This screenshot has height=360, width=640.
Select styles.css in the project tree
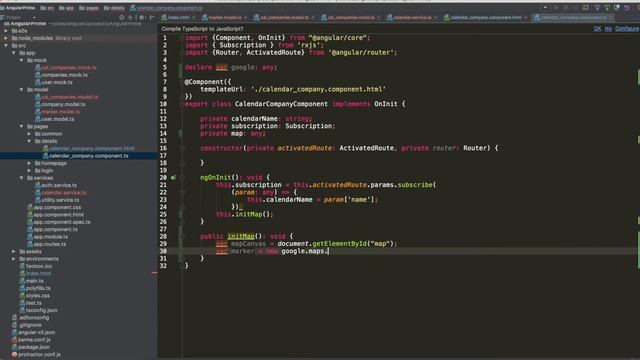pyautogui.click(x=38, y=296)
